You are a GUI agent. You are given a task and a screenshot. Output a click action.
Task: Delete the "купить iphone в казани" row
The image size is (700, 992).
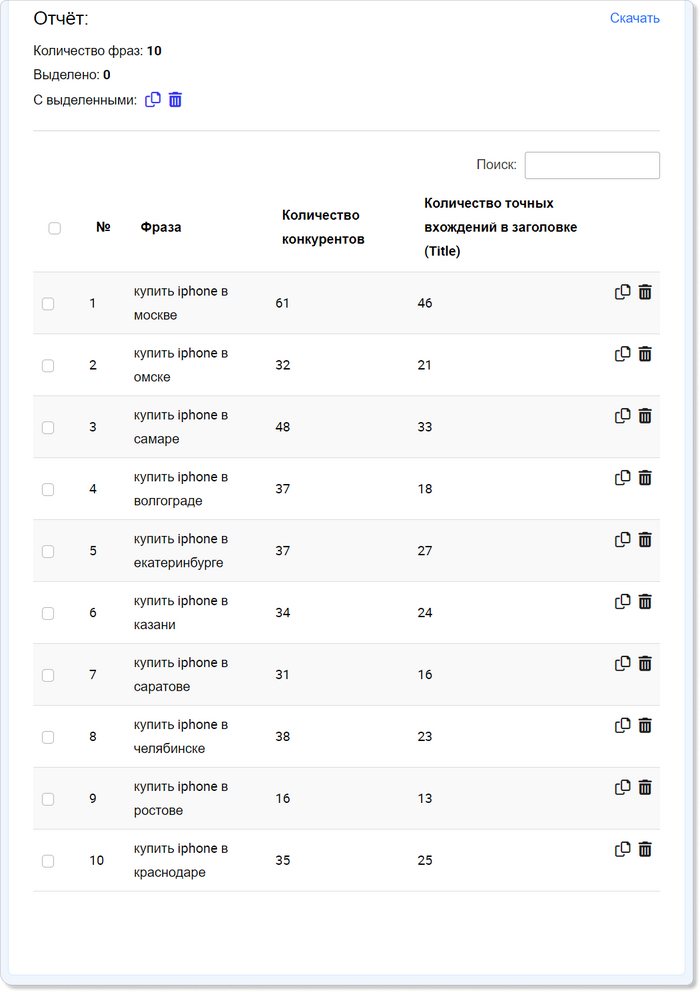[645, 602]
